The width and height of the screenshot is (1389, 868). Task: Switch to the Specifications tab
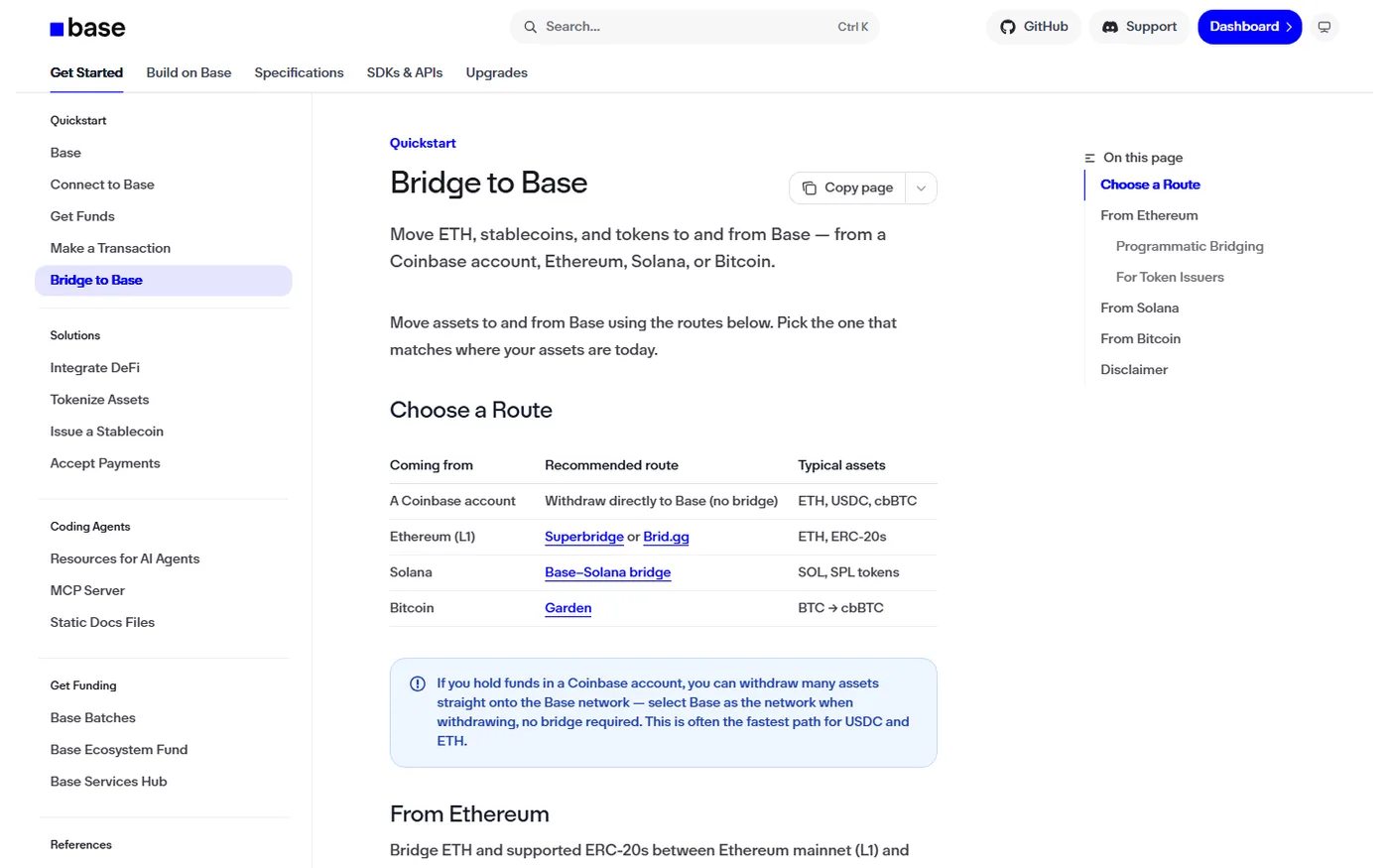[299, 72]
